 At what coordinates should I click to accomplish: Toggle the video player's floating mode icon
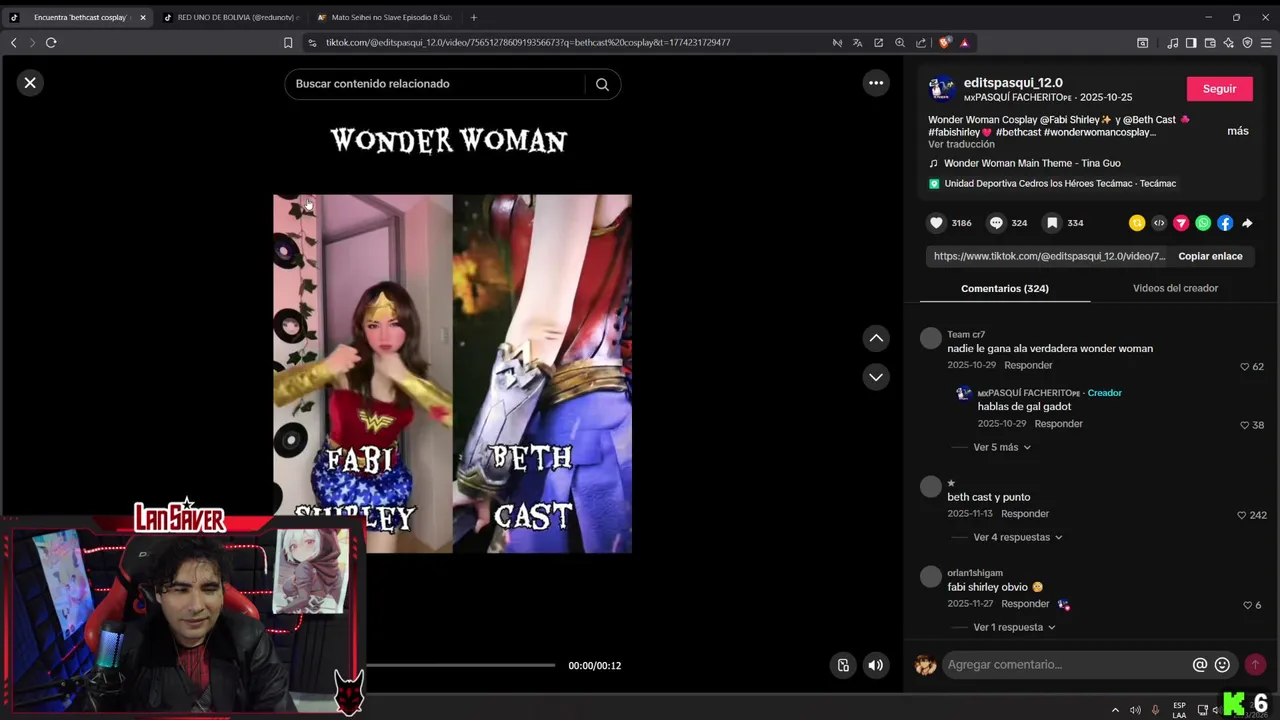pyautogui.click(x=843, y=665)
